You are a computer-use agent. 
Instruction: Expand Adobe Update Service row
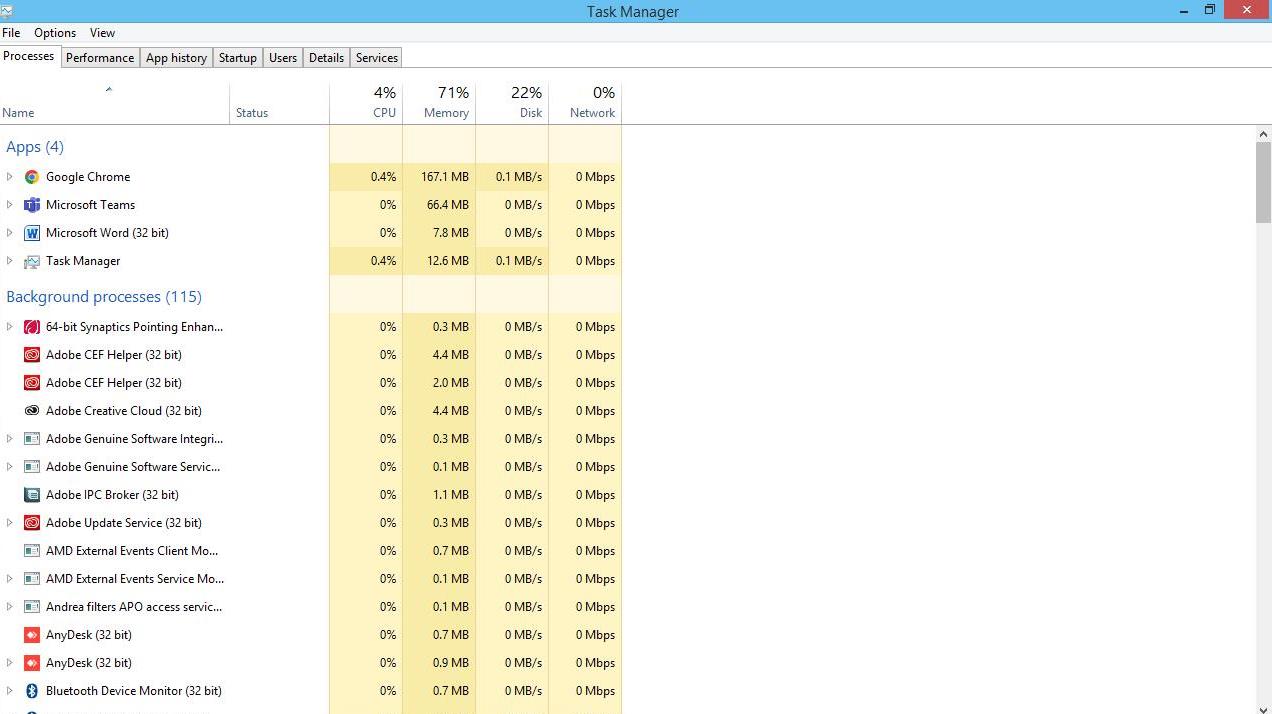10,523
